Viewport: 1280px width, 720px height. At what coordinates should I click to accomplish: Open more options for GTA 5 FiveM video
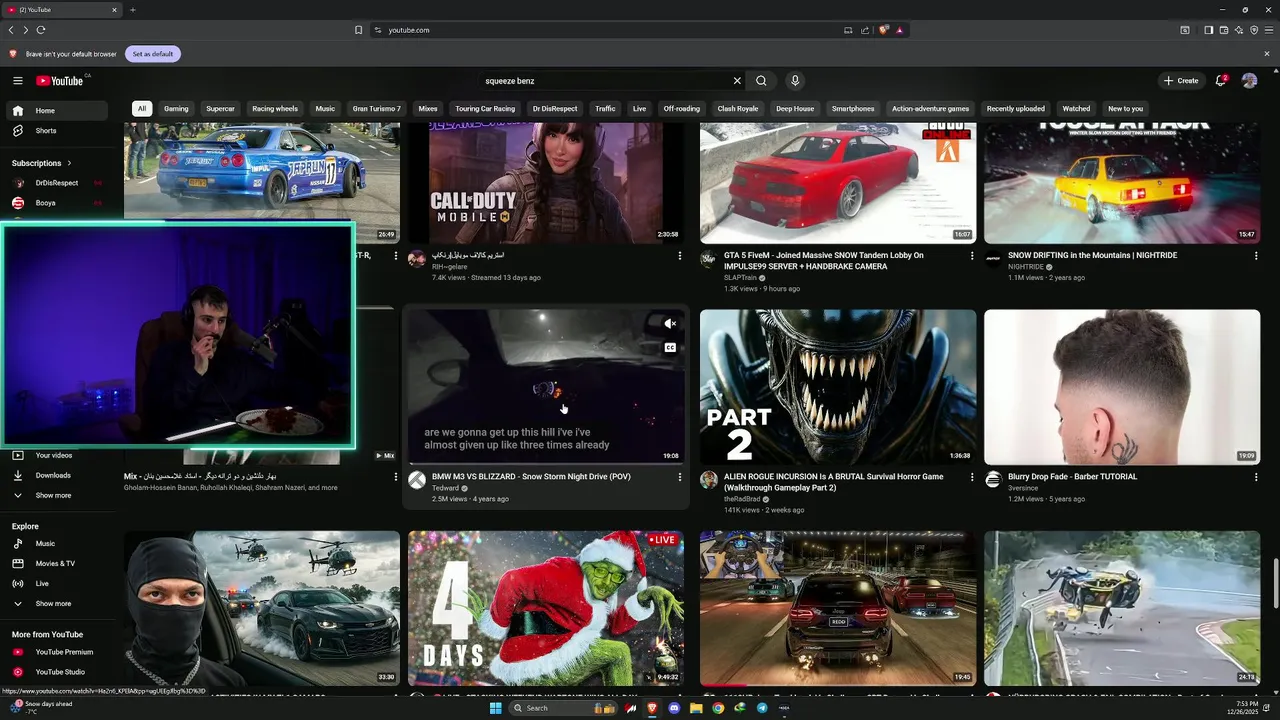(972, 255)
